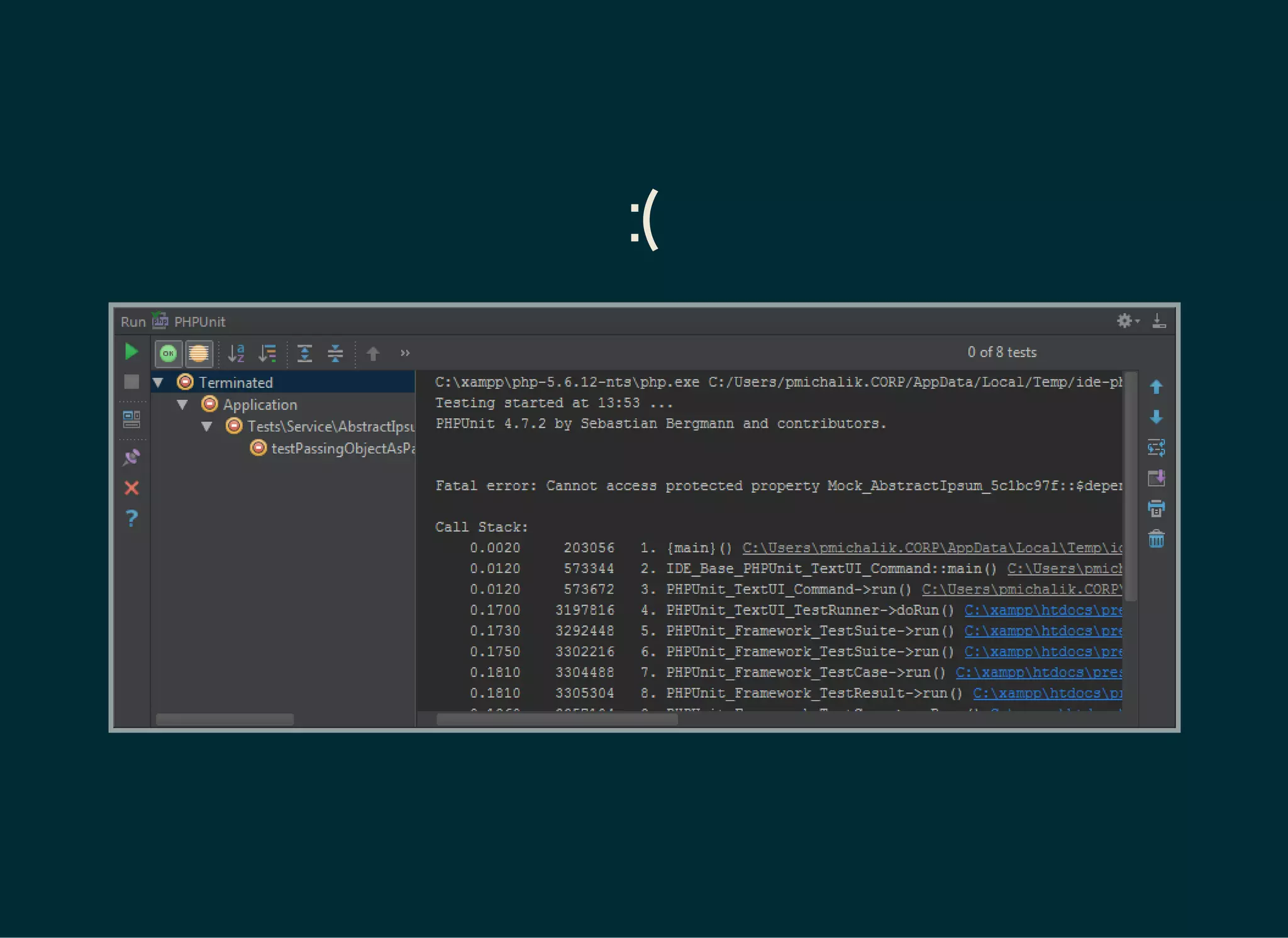Select the PHPUnit run tab
Screen dimensions: 1288x938
[x=199, y=322]
